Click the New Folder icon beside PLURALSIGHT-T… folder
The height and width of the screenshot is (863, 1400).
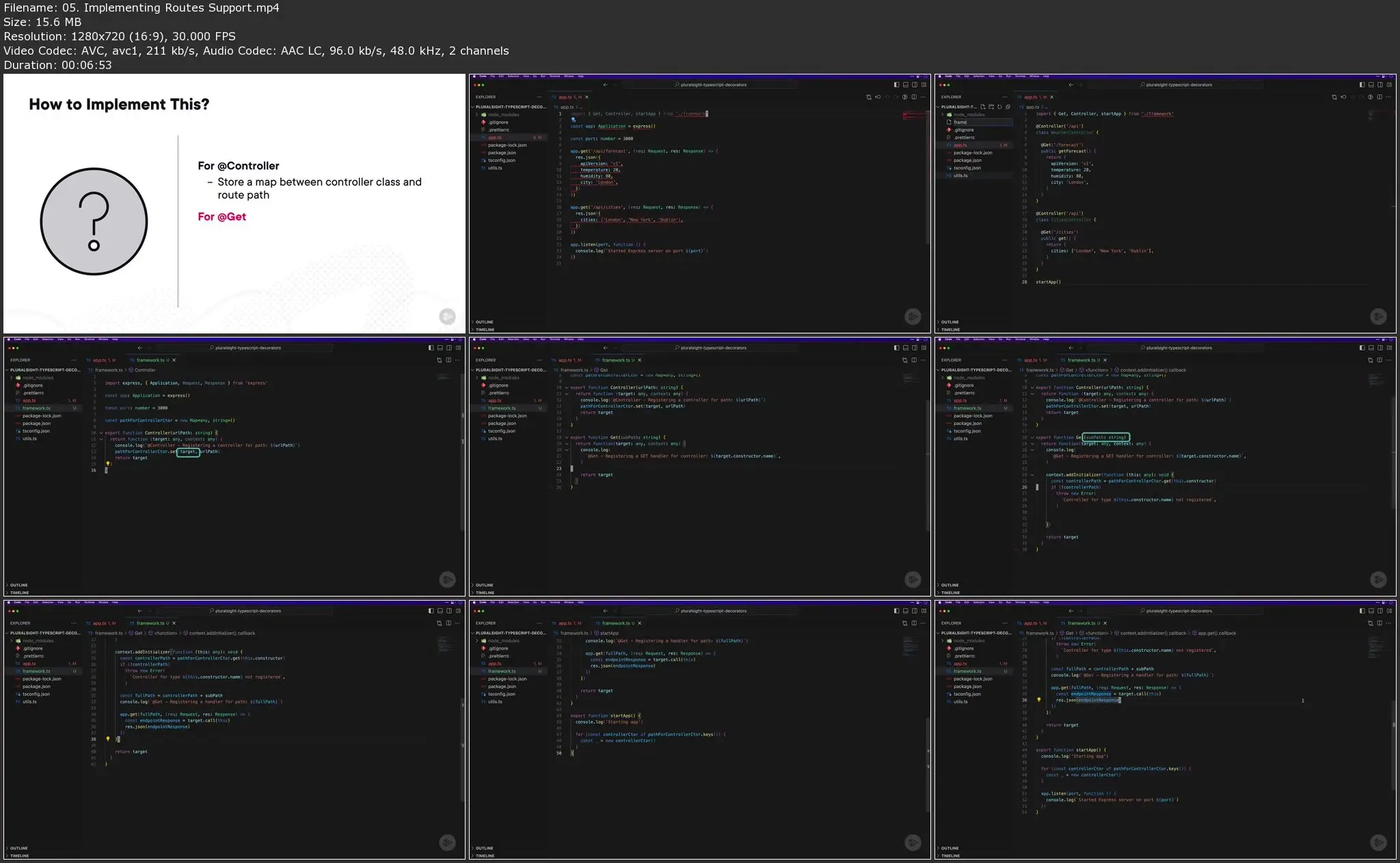pos(991,107)
